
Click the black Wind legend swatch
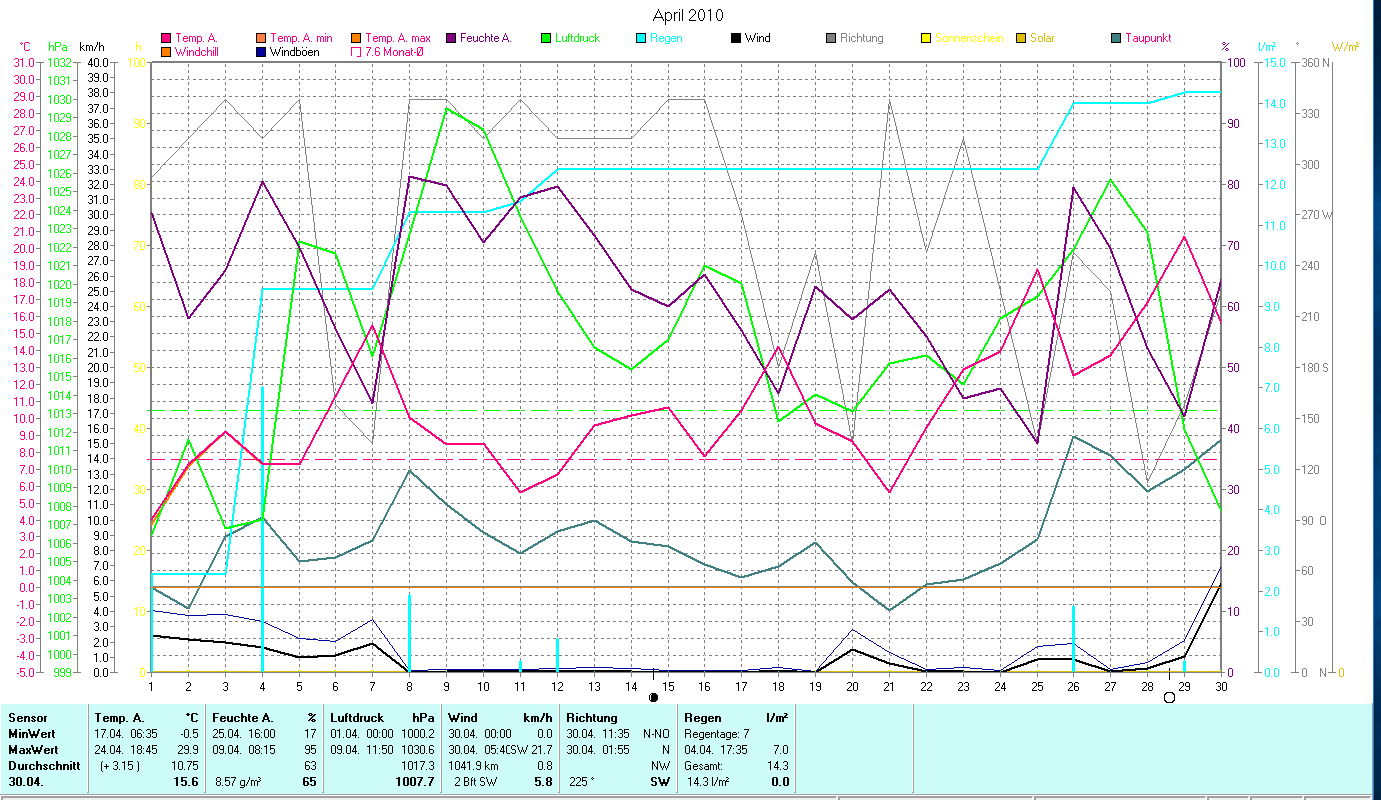pyautogui.click(x=736, y=38)
